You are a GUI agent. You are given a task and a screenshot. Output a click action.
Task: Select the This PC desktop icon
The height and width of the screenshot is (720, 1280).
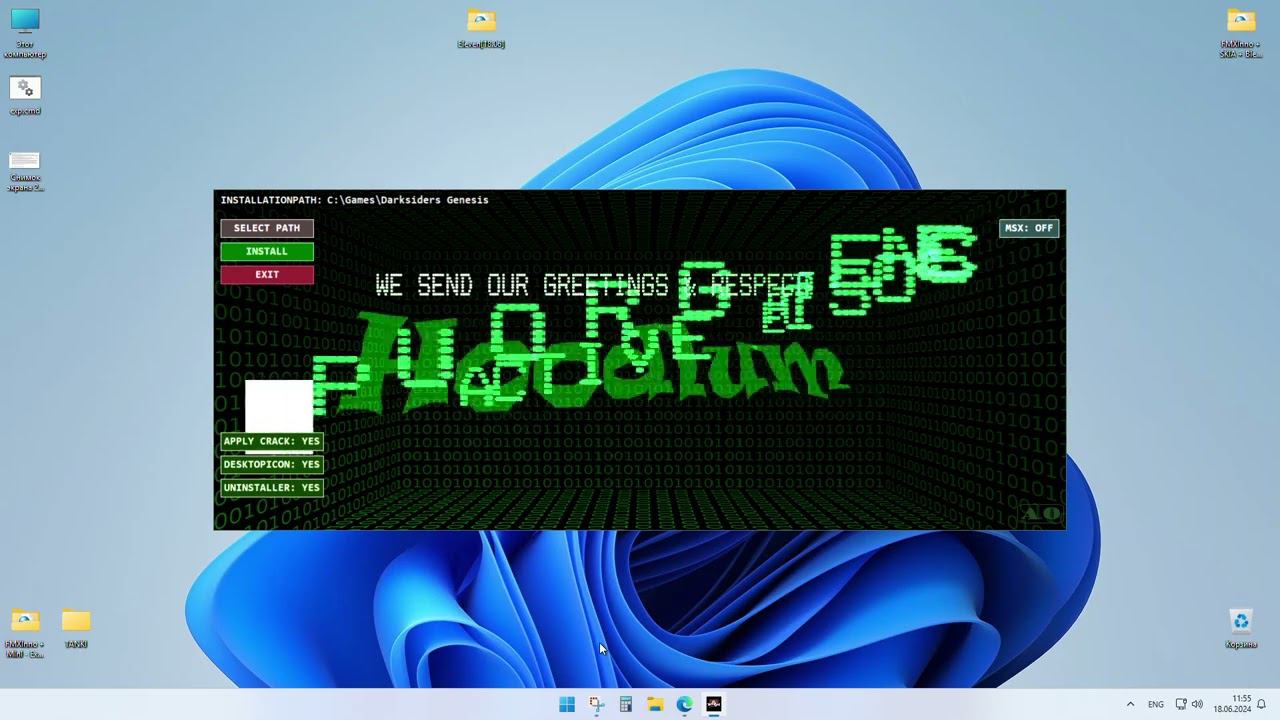[x=25, y=33]
